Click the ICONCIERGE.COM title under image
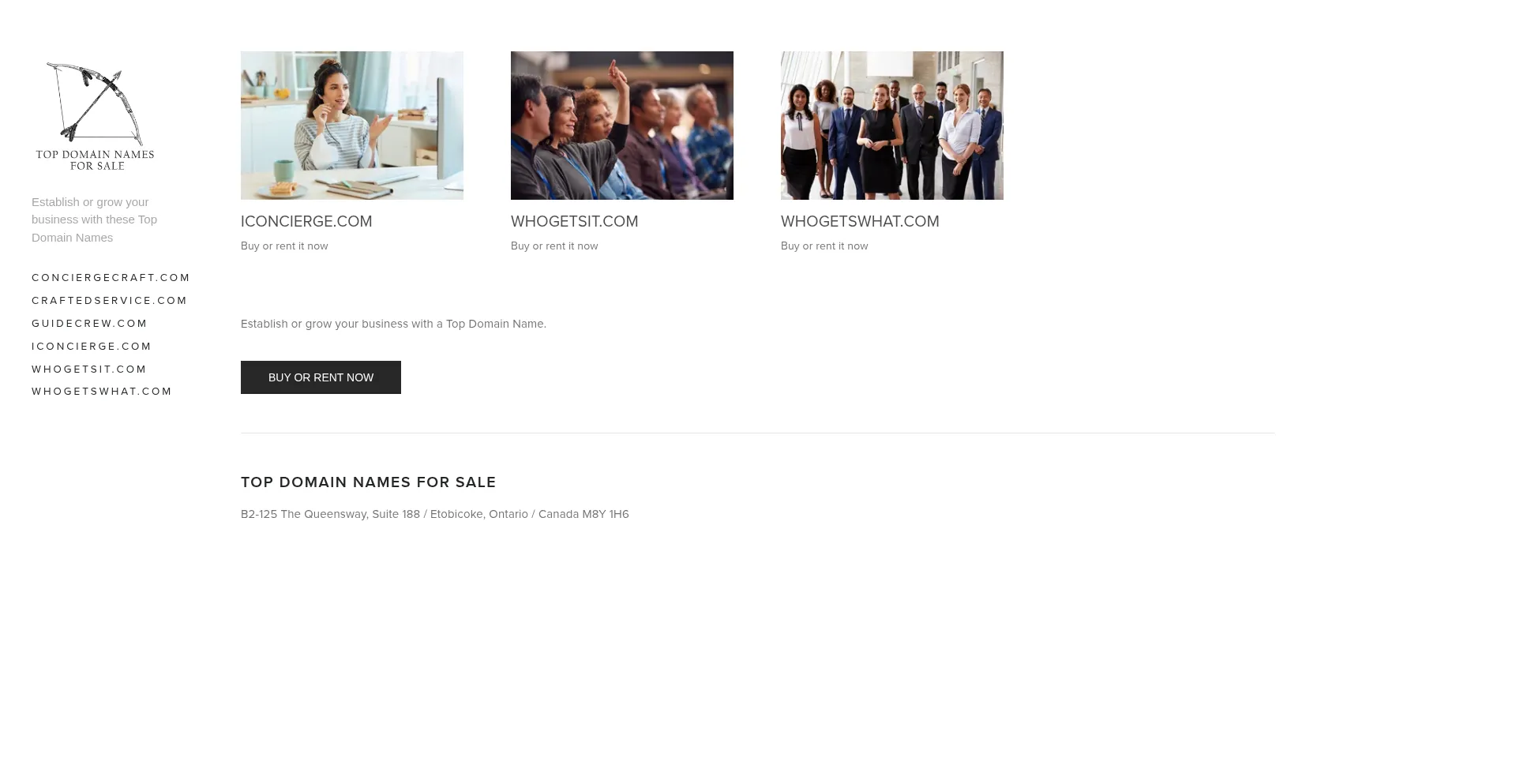Screen dimensions: 1516x784 306,222
